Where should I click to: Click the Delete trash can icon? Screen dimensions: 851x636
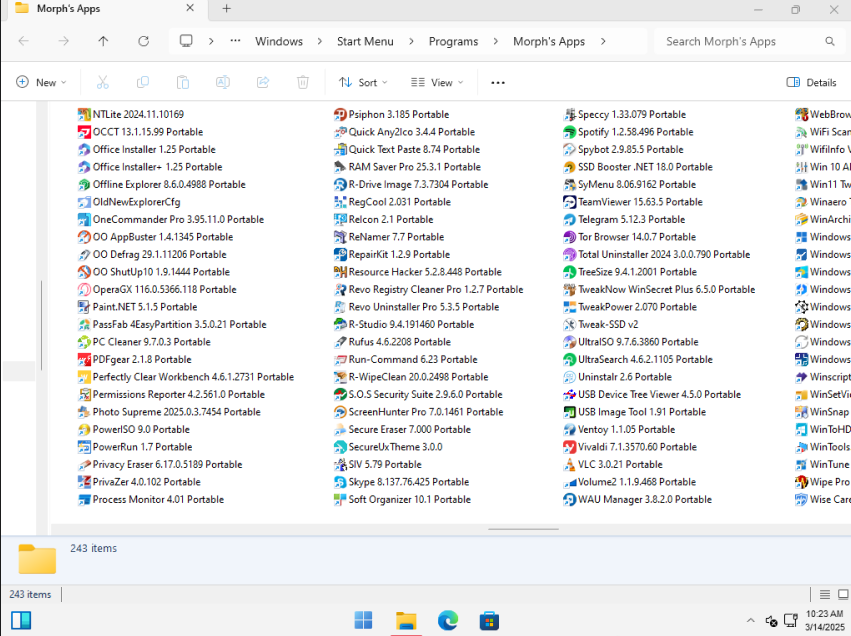303,82
